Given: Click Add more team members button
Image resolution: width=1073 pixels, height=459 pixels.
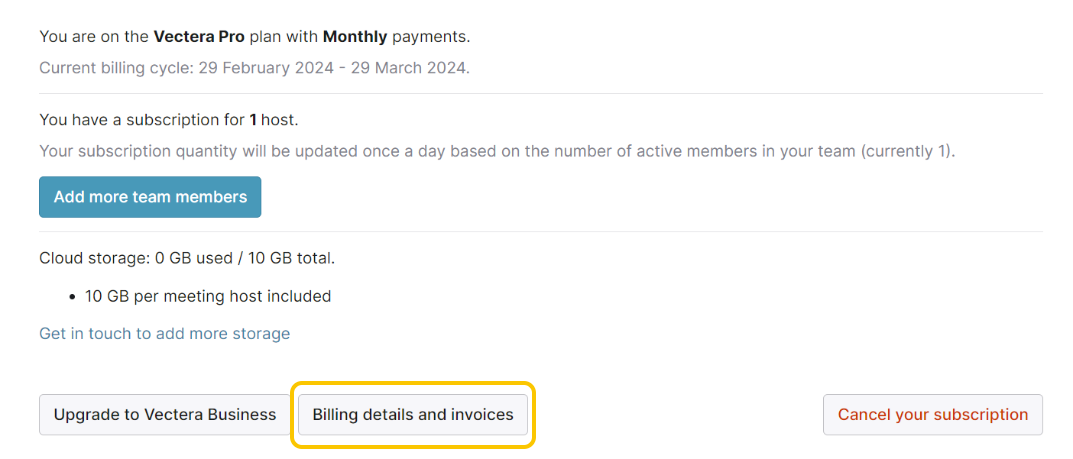Looking at the screenshot, I should click(150, 197).
